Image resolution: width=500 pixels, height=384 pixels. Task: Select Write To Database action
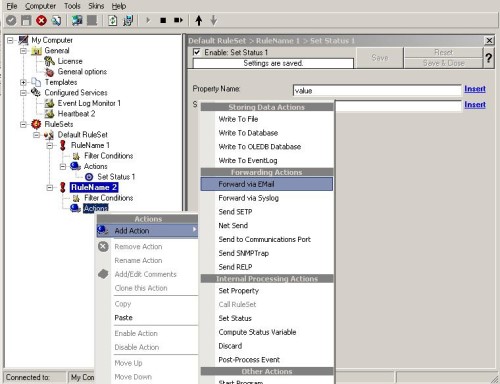point(248,133)
